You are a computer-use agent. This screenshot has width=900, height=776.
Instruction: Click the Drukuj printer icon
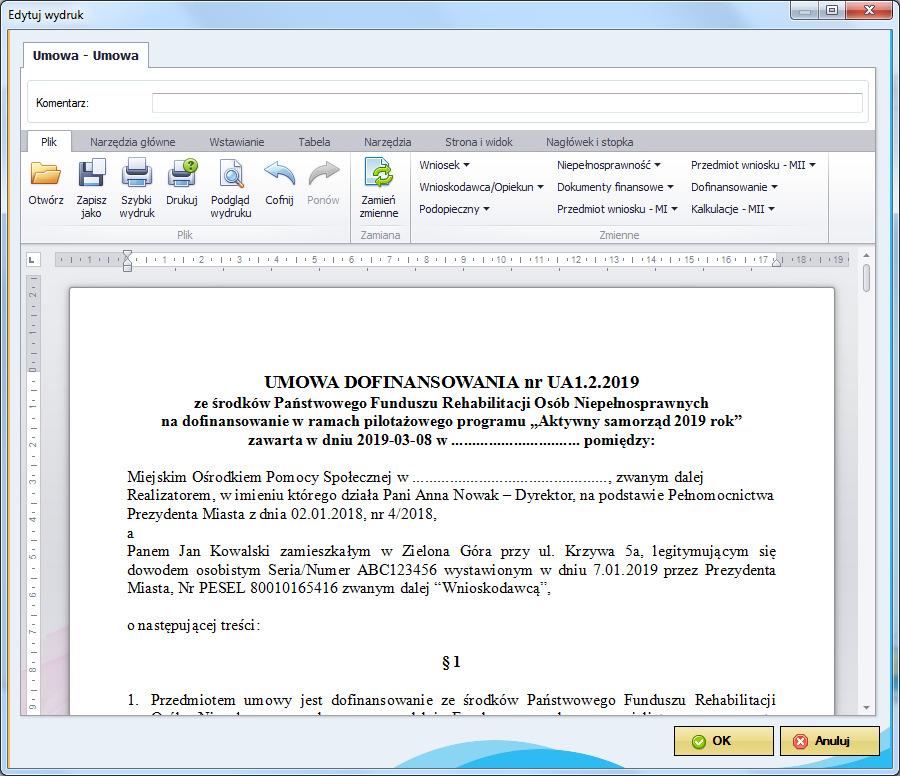click(182, 183)
